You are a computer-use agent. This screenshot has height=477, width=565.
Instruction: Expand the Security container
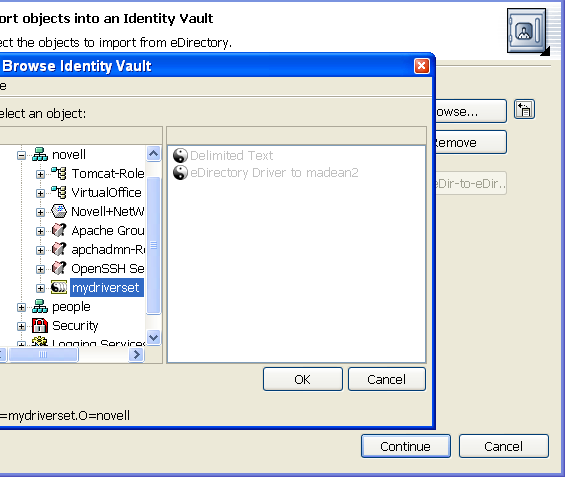21,326
